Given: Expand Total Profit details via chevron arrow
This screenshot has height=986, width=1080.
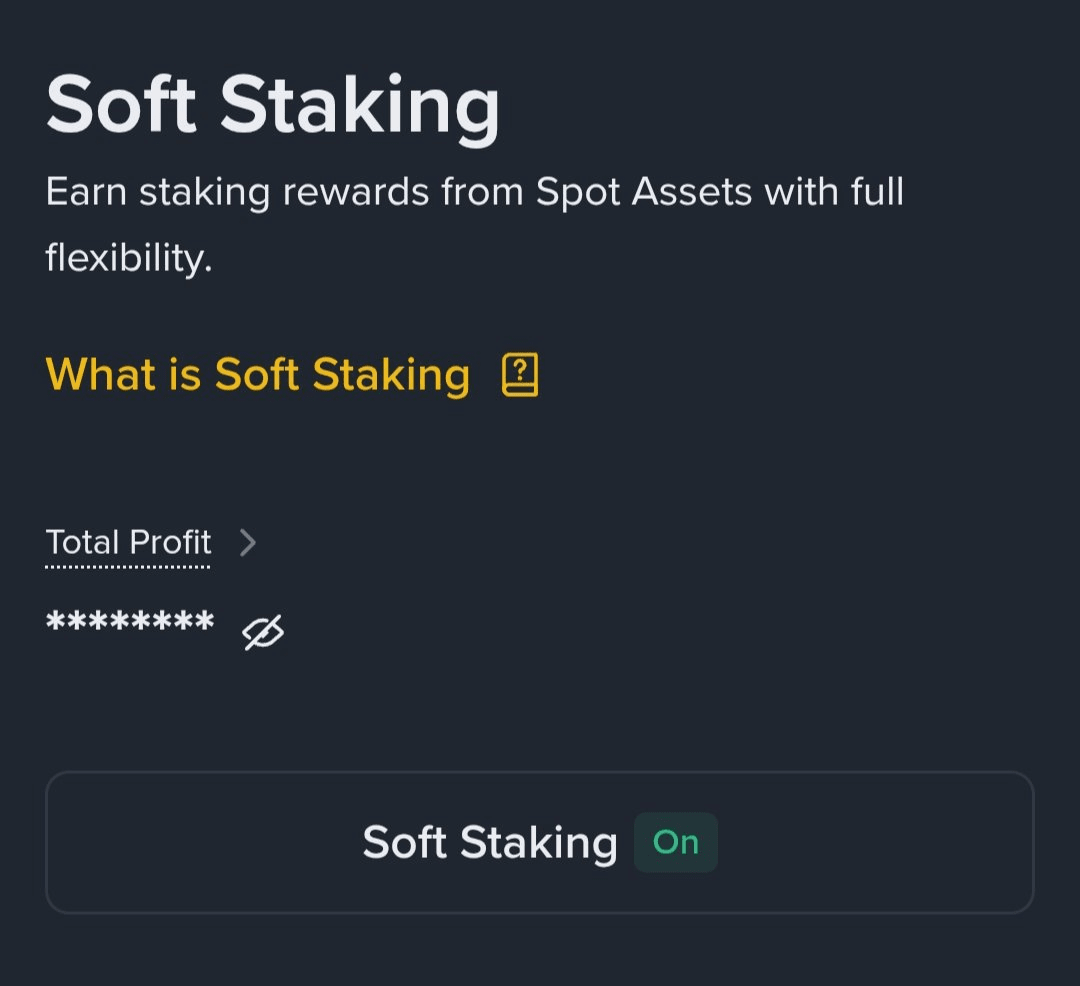Looking at the screenshot, I should [x=248, y=543].
